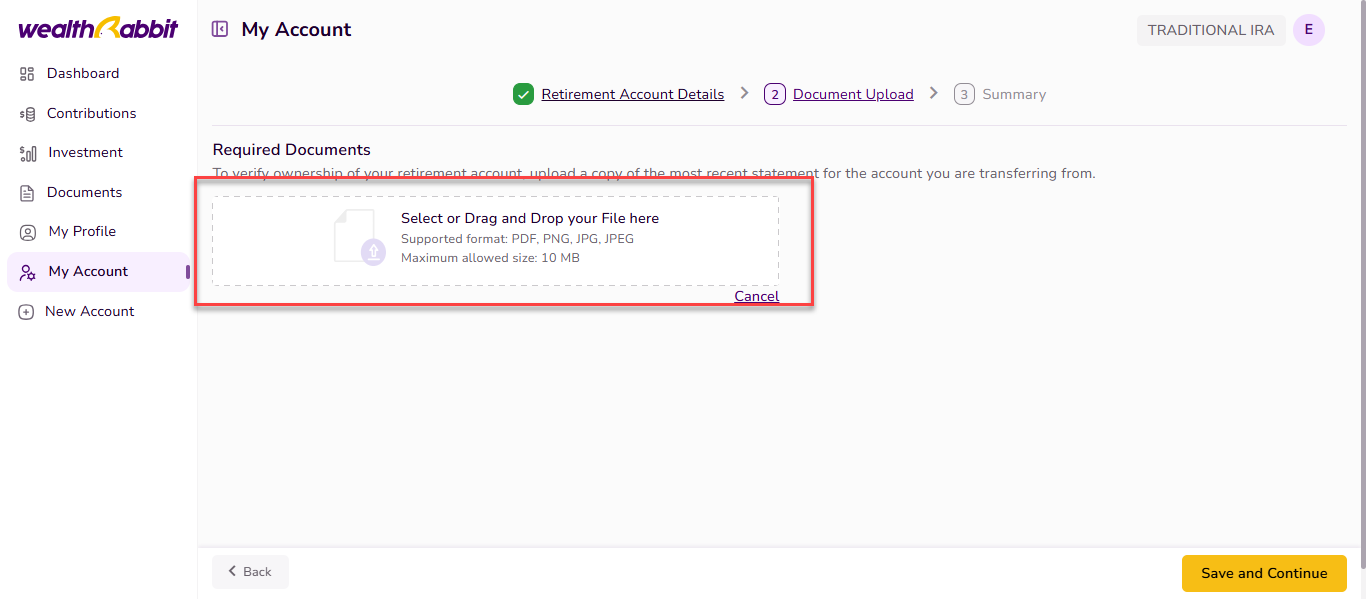Screen dimensions: 1366x599
Task: Click the New Account plus icon
Action: pos(27,312)
